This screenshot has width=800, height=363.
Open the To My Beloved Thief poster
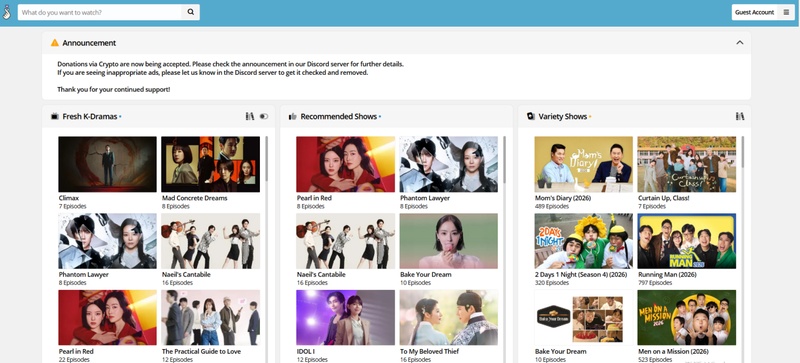tap(448, 318)
